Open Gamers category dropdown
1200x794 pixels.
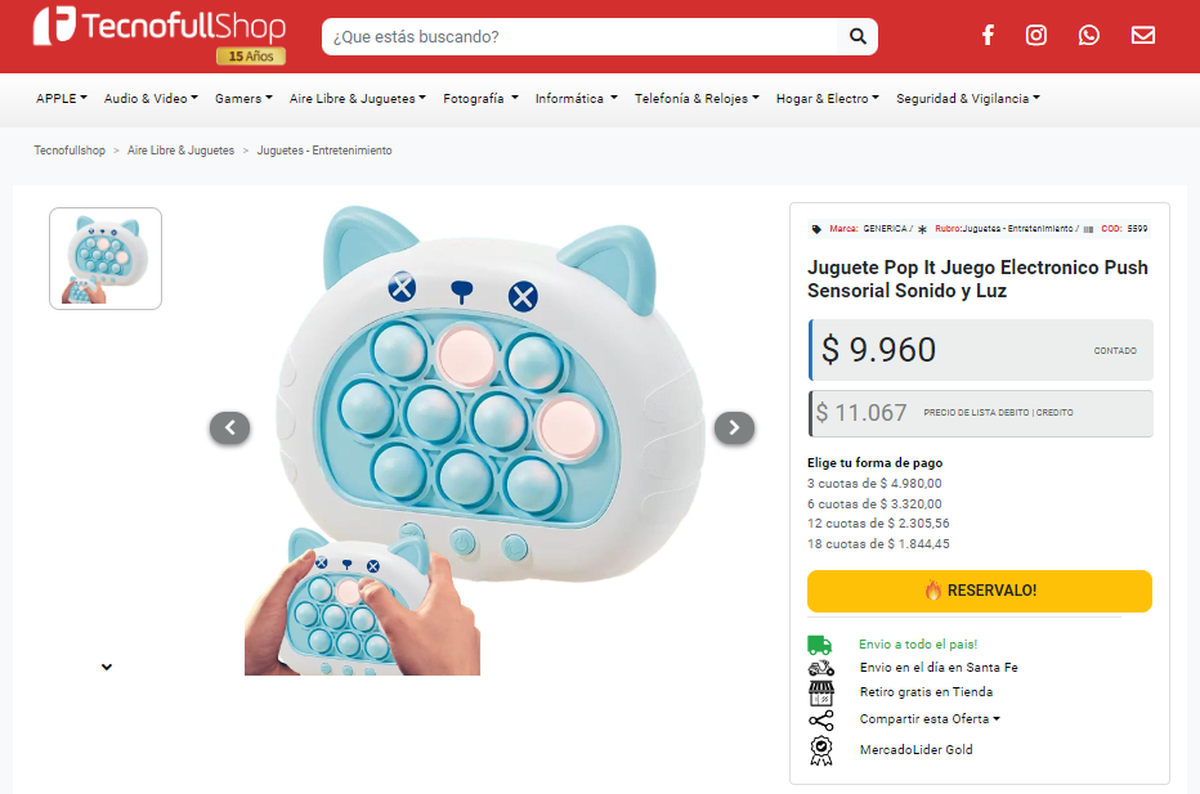244,98
